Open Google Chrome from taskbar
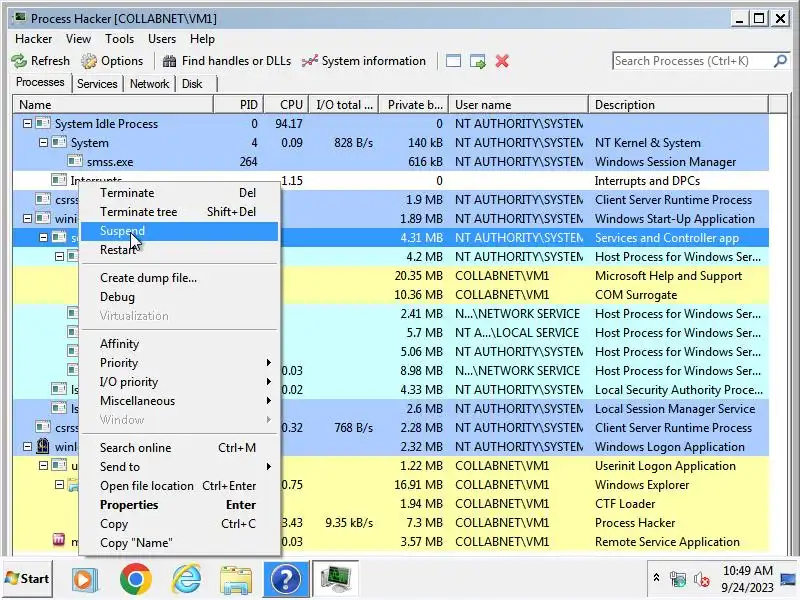 (x=135, y=579)
